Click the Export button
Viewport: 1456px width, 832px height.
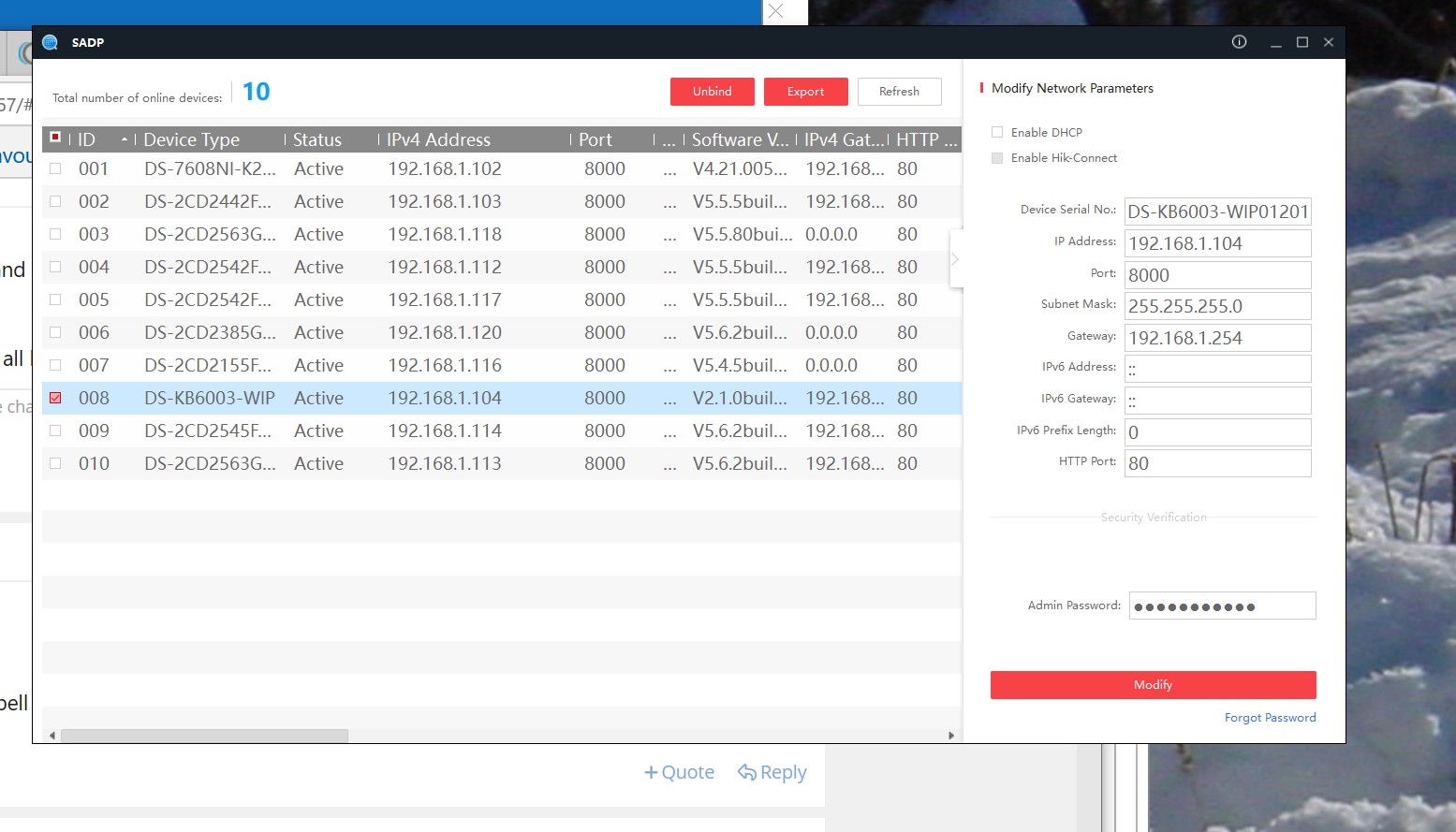[x=805, y=92]
